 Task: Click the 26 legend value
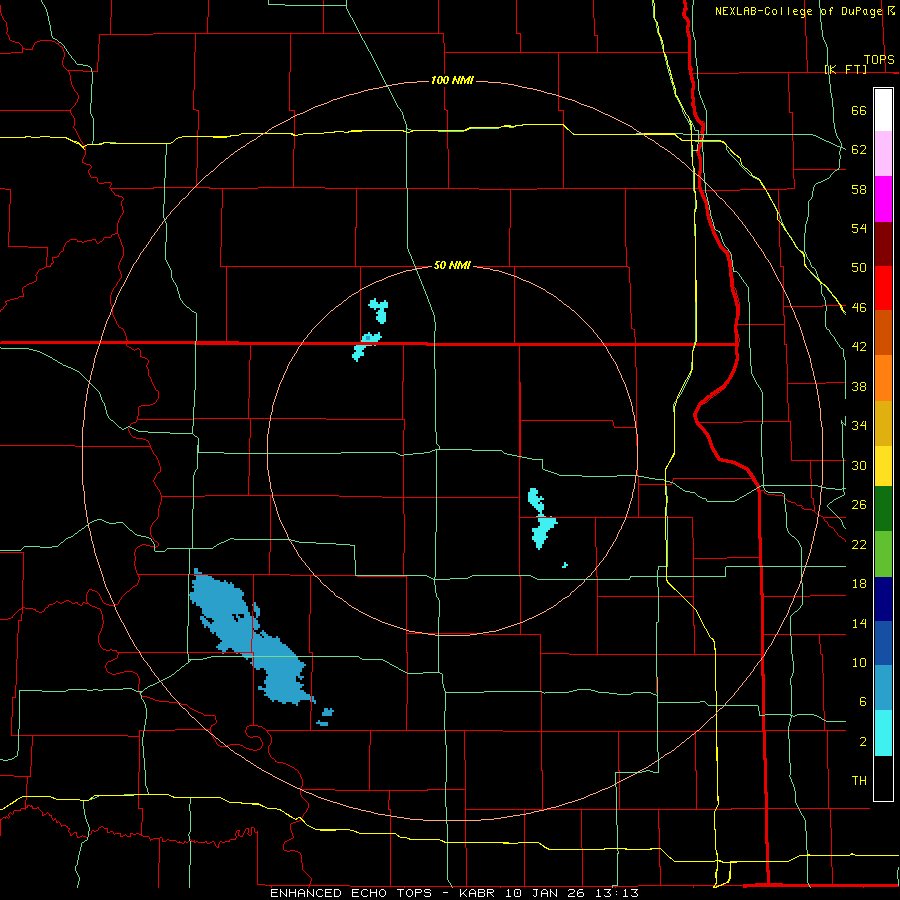pos(859,505)
